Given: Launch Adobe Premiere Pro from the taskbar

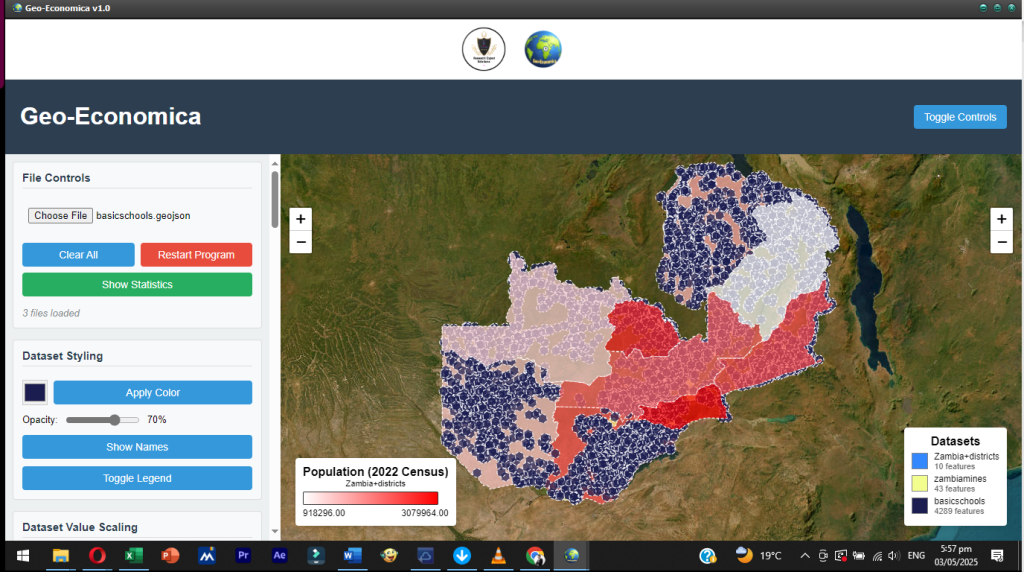Looking at the screenshot, I should click(x=242, y=555).
